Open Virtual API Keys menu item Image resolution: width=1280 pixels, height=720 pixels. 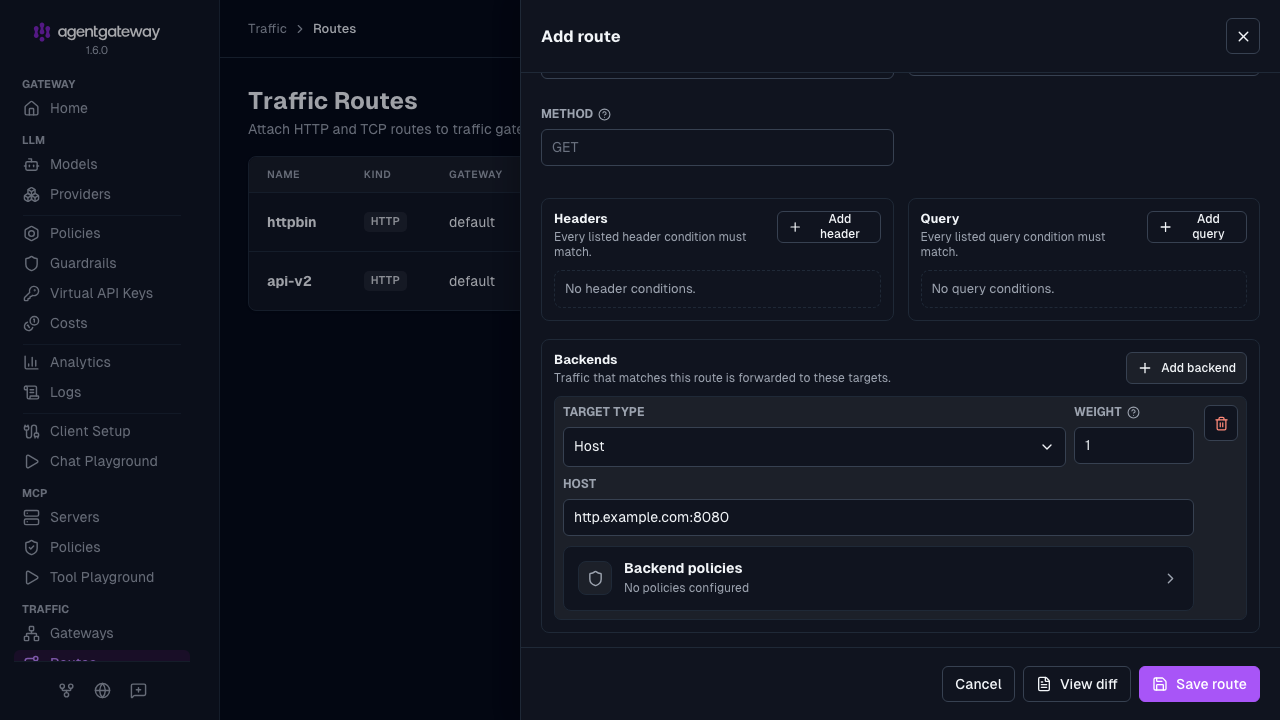pos(102,293)
